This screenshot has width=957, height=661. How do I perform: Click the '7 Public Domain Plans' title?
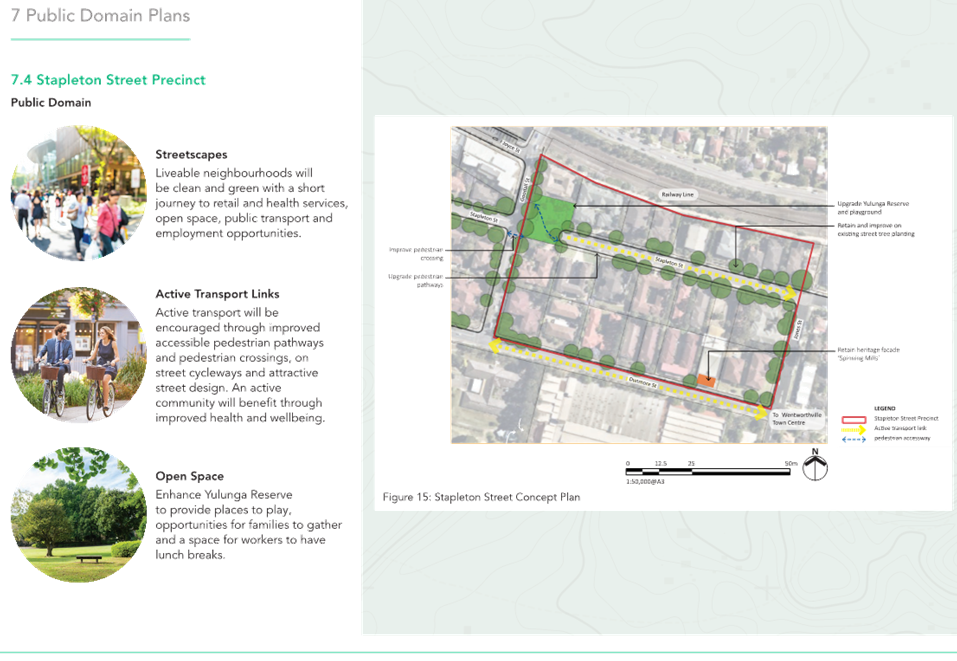(x=100, y=17)
